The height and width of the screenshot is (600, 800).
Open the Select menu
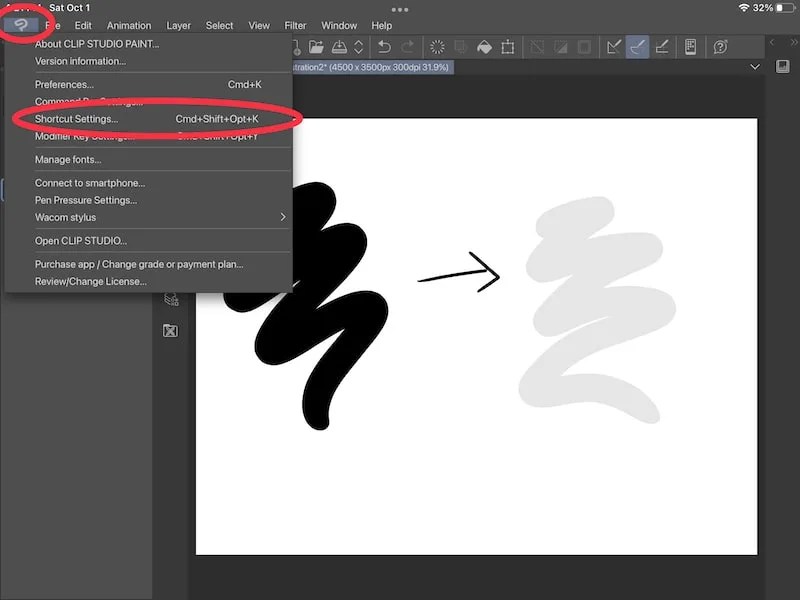pyautogui.click(x=219, y=26)
